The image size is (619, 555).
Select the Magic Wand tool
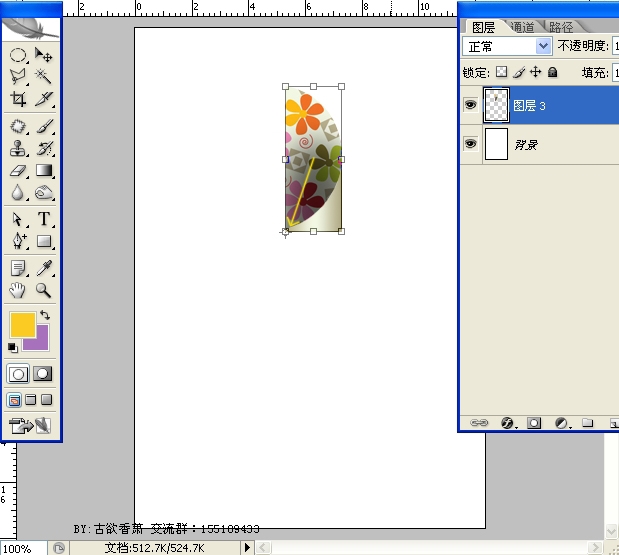[x=43, y=76]
